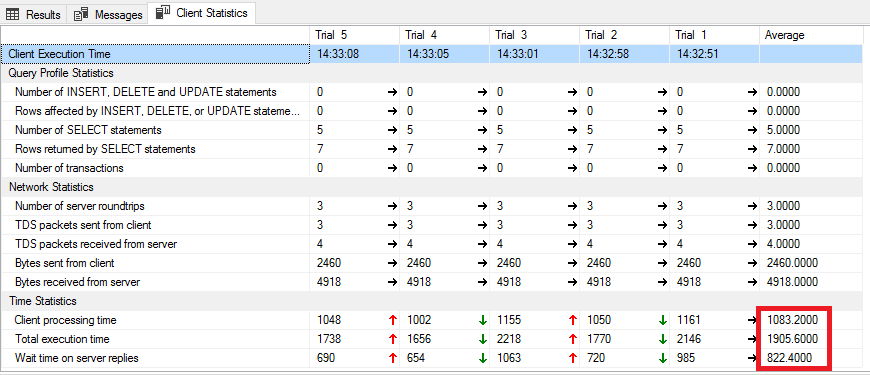Click client processing value 1050
870x375 pixels.
pos(599,320)
